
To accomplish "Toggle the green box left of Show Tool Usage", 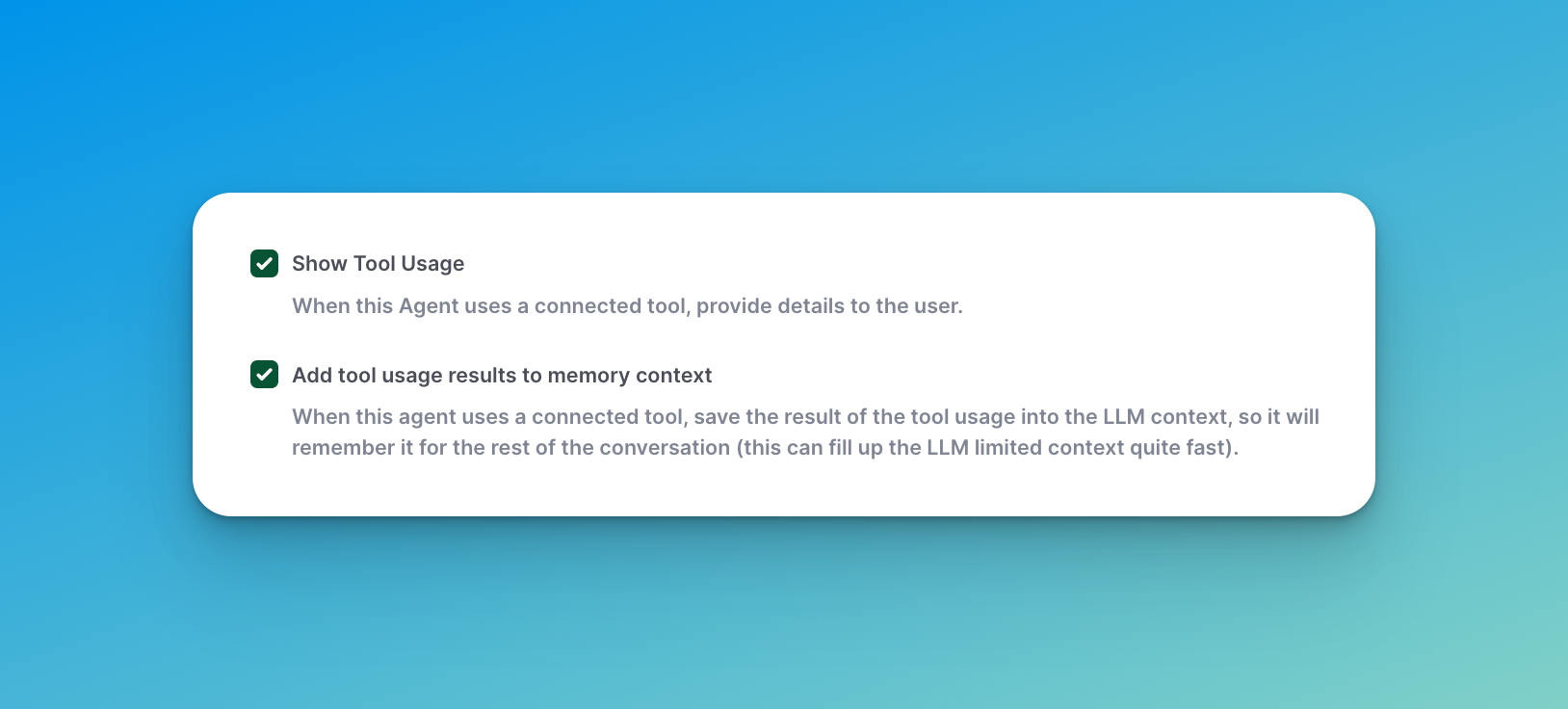I will click(x=264, y=263).
